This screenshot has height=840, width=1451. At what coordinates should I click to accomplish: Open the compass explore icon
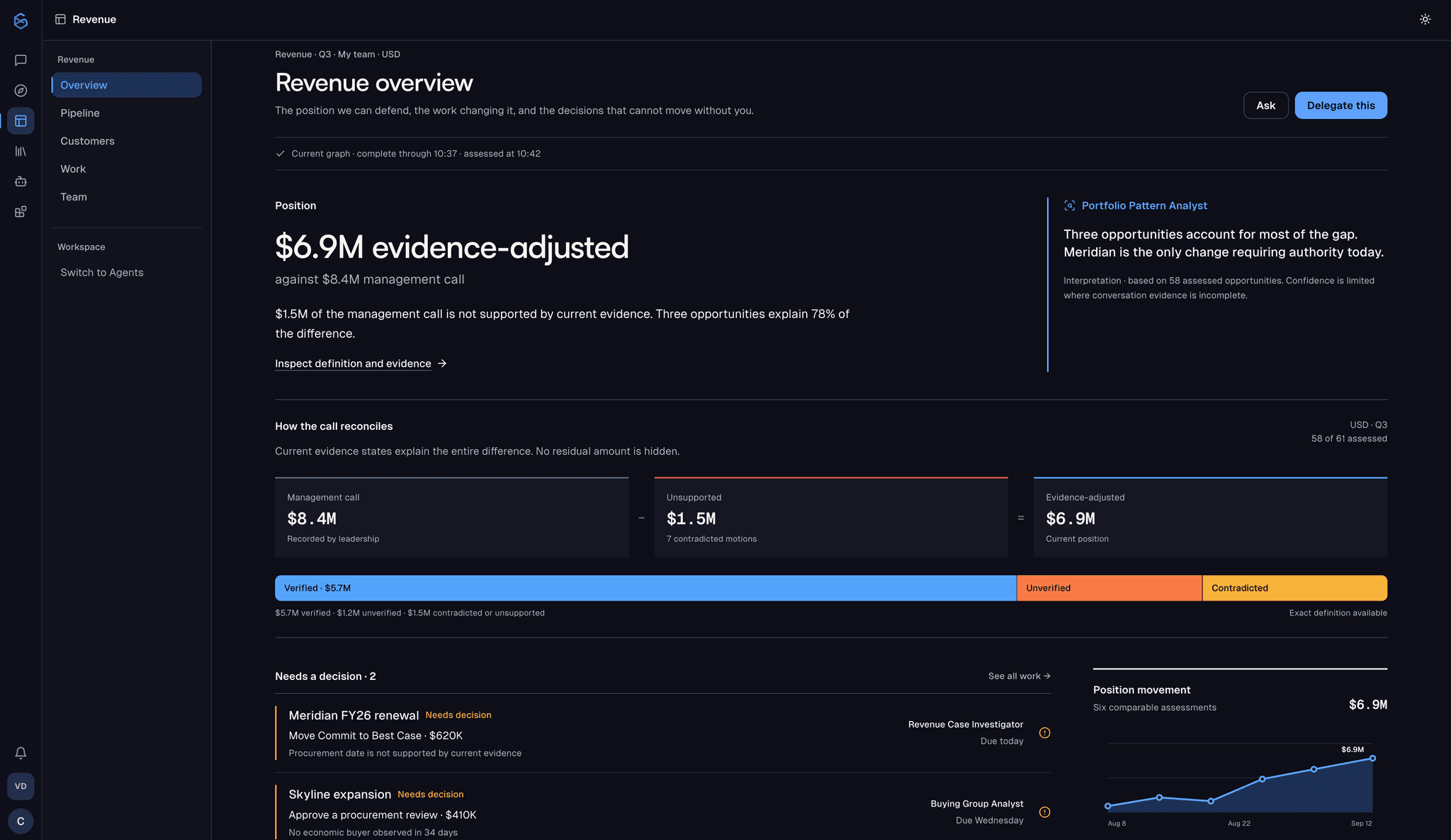[x=21, y=91]
